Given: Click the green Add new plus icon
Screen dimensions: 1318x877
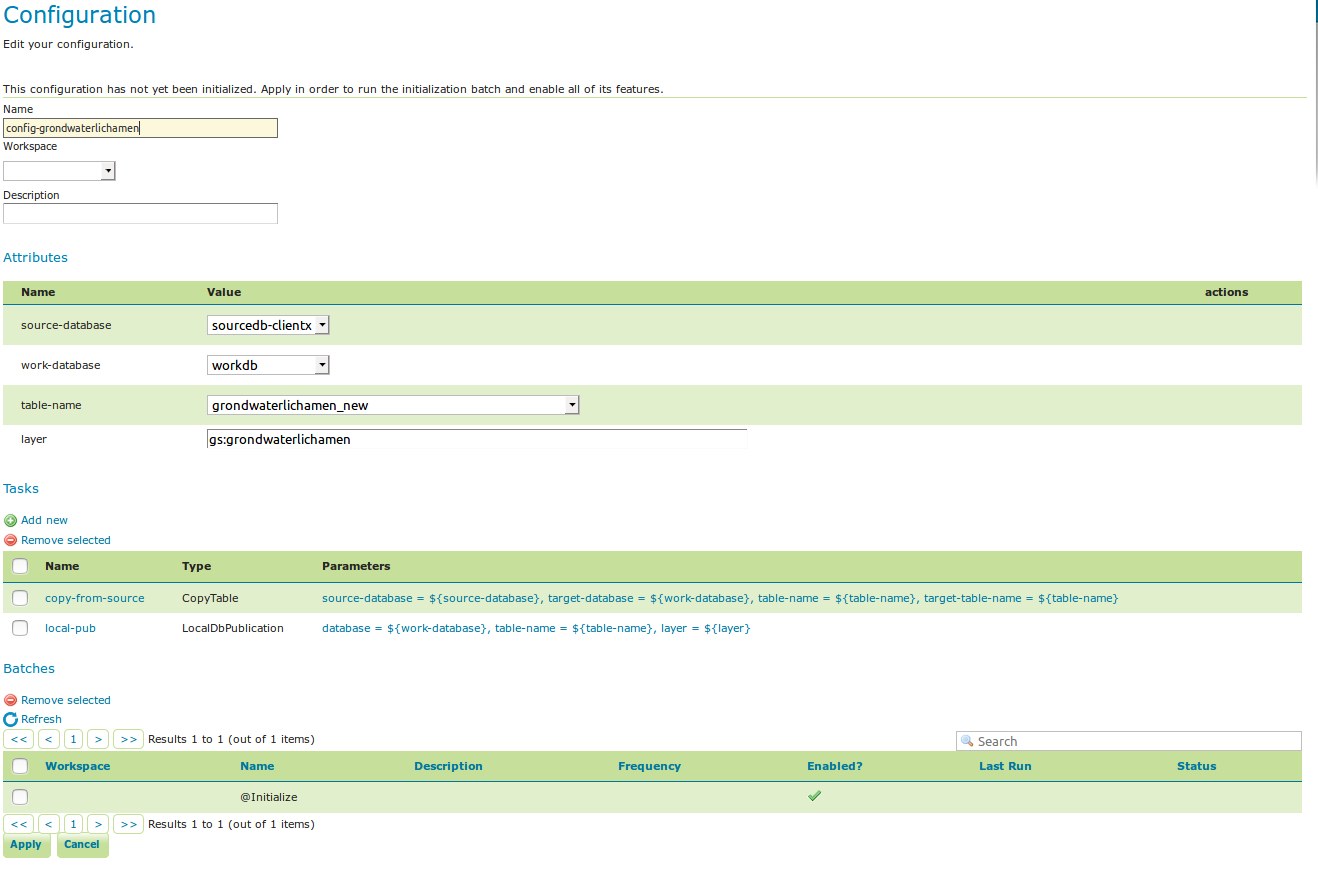Looking at the screenshot, I should pos(10,520).
